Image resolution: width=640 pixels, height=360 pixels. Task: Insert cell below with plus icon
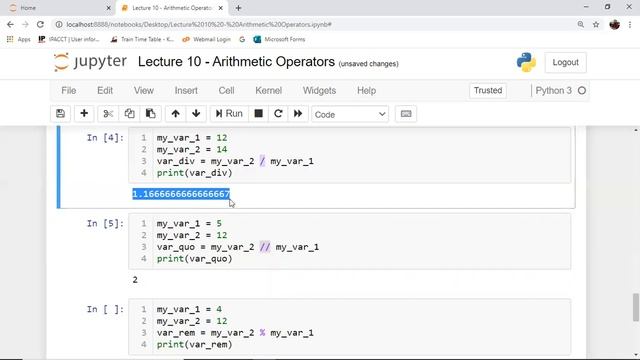(84, 114)
